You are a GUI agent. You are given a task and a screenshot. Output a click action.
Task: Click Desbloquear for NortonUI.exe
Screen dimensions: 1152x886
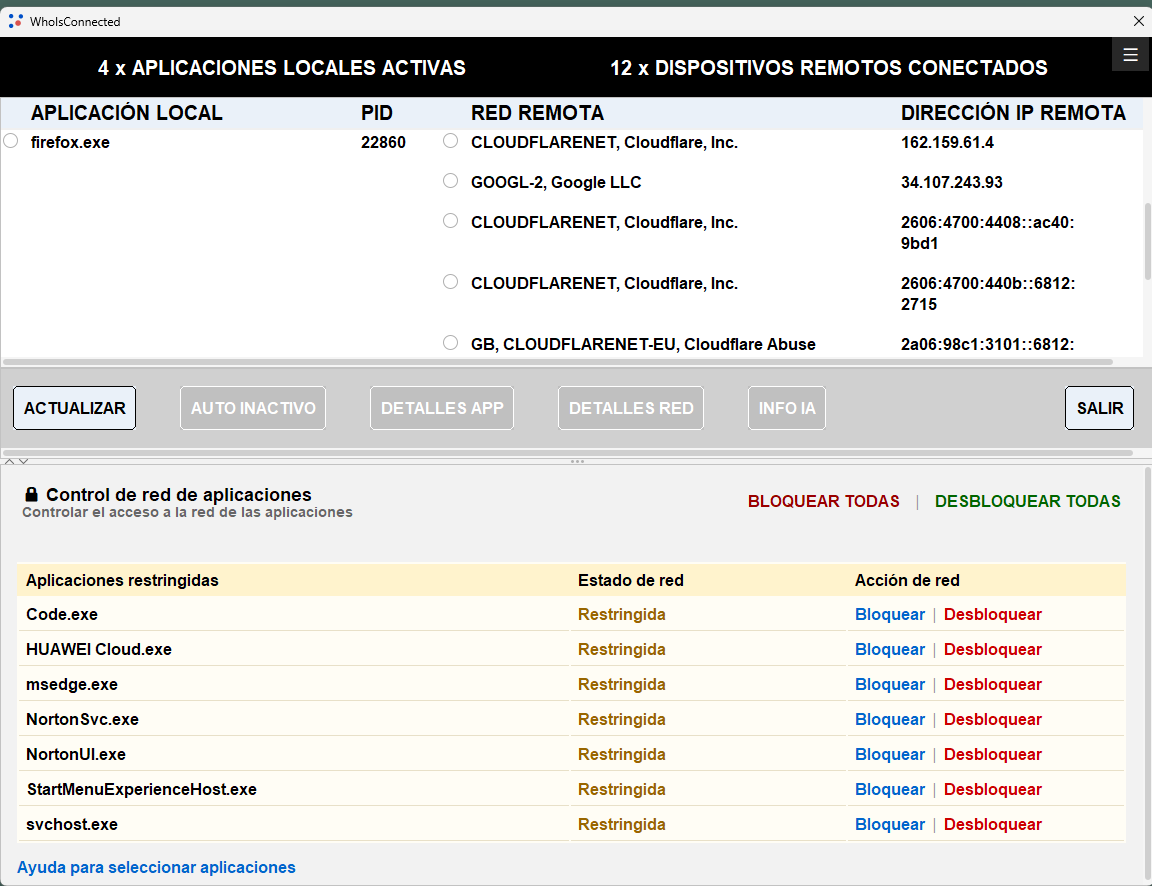click(993, 754)
